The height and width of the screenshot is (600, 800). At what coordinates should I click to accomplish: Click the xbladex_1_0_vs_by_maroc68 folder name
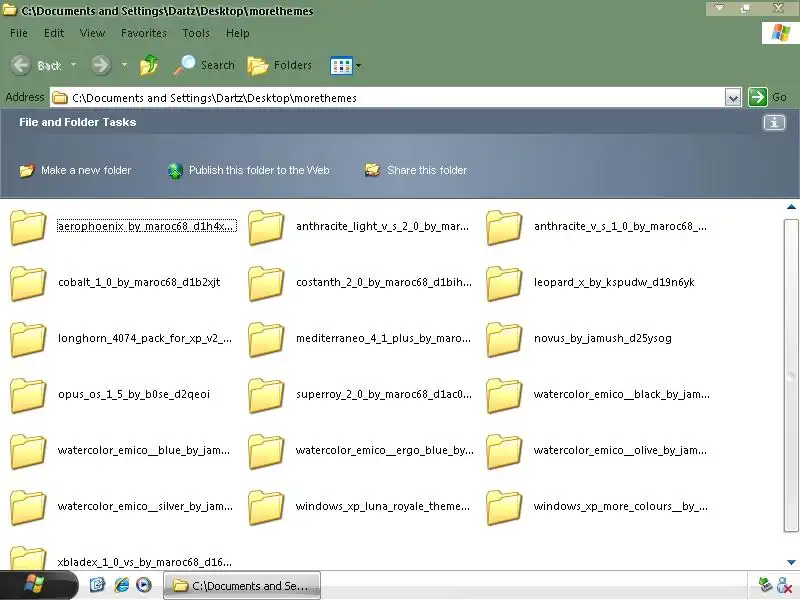[x=144, y=562]
